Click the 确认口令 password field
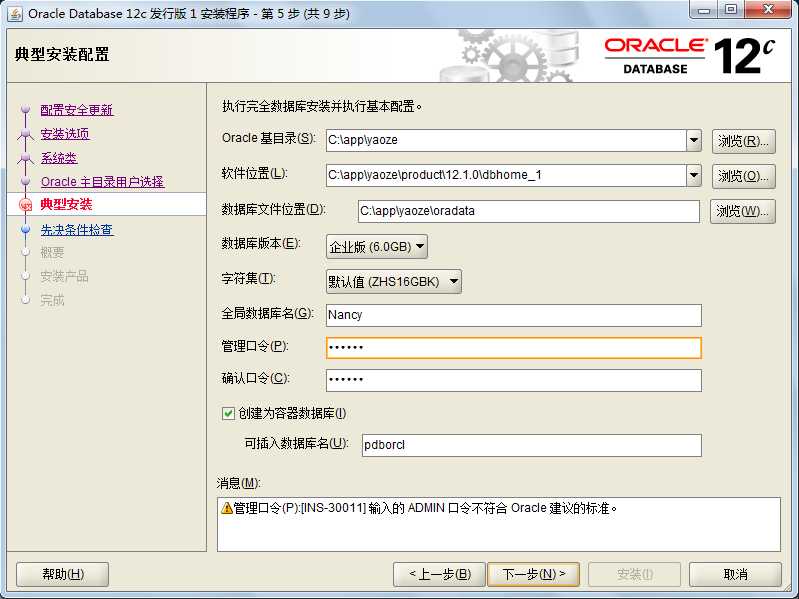The width and height of the screenshot is (799, 599). tap(514, 380)
